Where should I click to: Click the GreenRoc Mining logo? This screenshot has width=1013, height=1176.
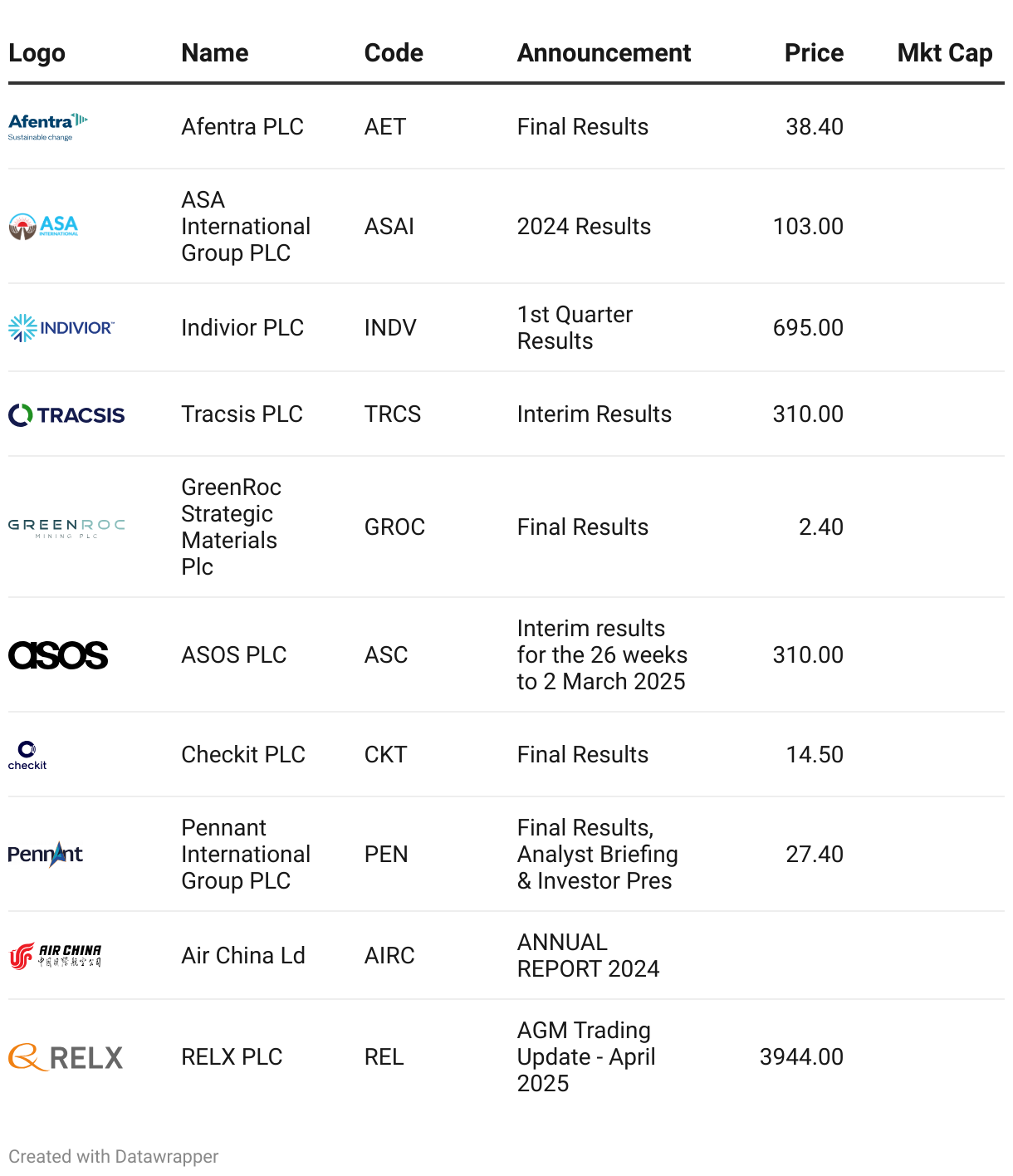(66, 527)
